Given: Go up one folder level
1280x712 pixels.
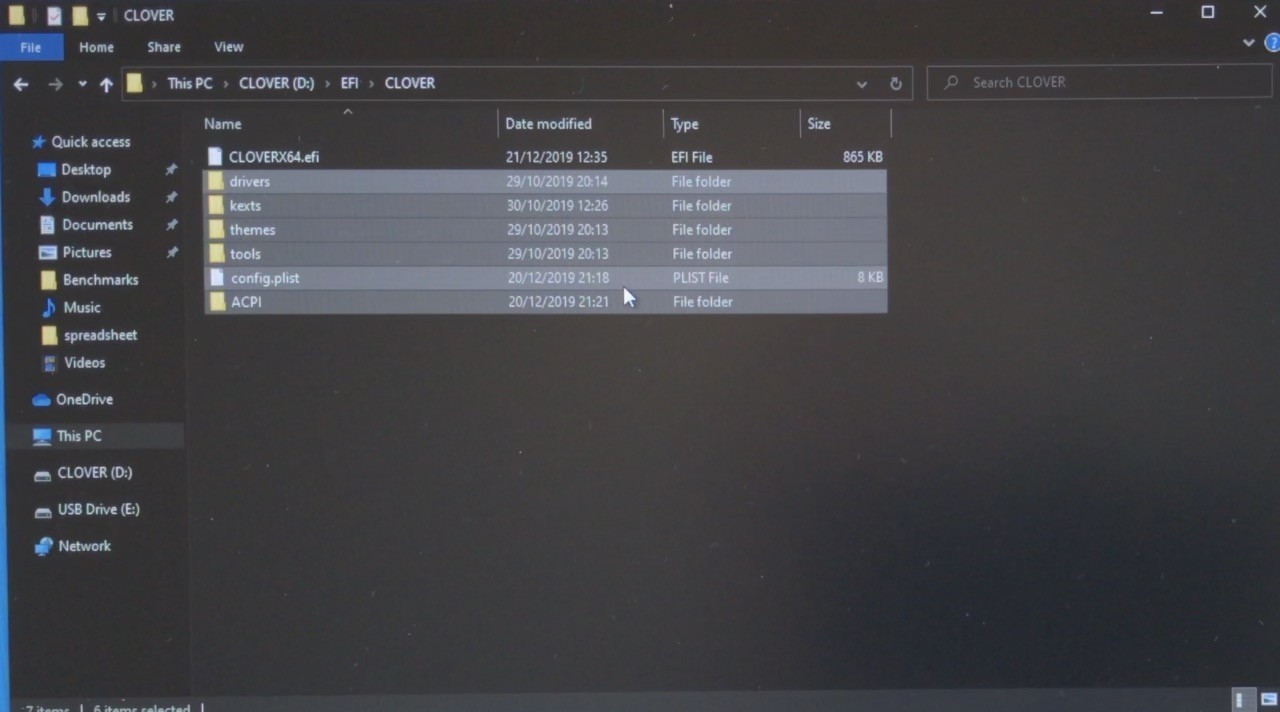Looking at the screenshot, I should [x=106, y=84].
